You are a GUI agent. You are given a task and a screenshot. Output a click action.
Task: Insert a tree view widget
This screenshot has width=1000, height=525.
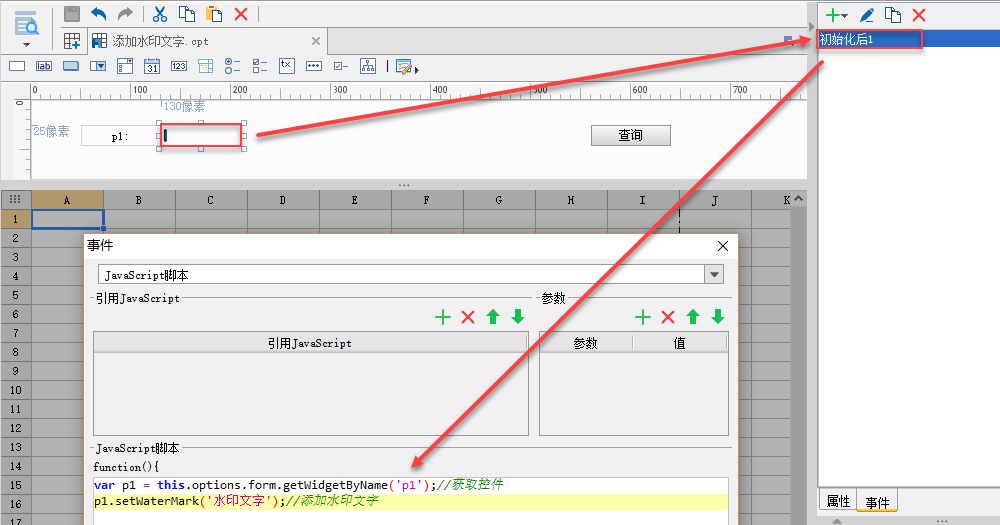[x=368, y=66]
